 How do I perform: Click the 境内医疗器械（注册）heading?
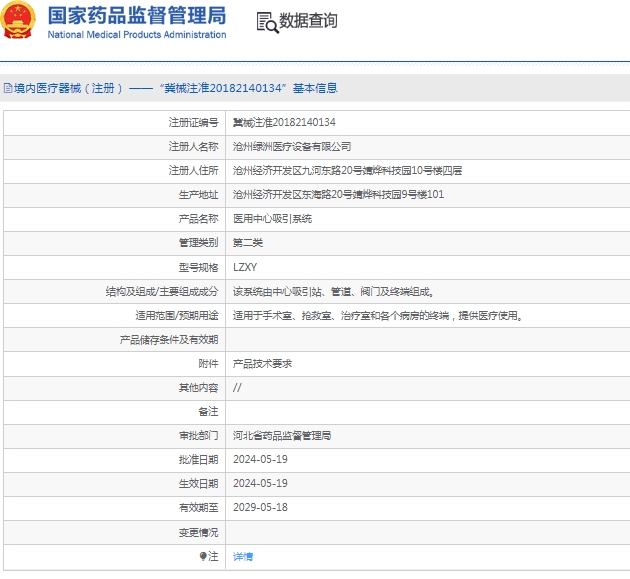(68, 88)
